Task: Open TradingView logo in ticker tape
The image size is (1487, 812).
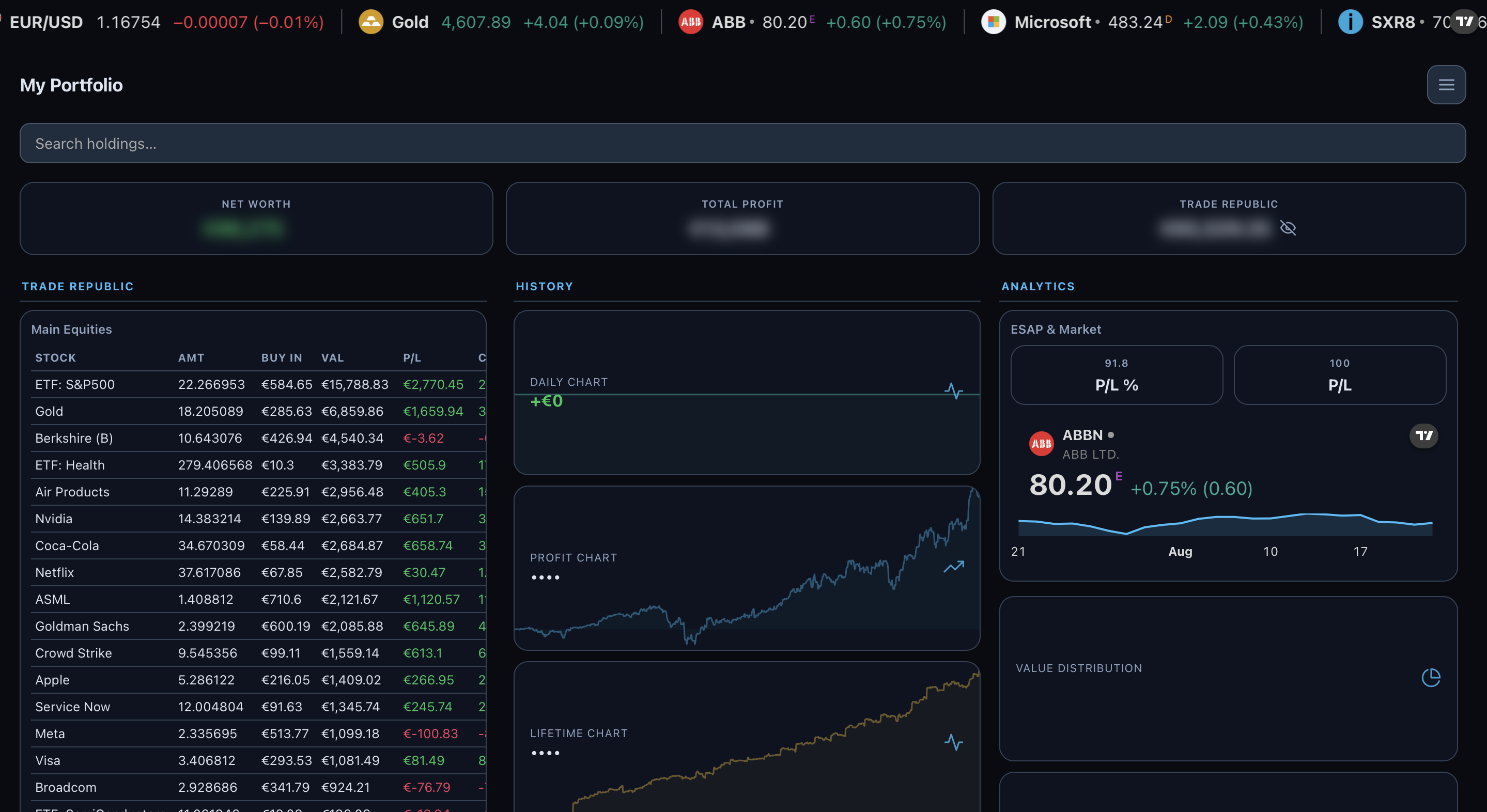Action: pos(1464,22)
